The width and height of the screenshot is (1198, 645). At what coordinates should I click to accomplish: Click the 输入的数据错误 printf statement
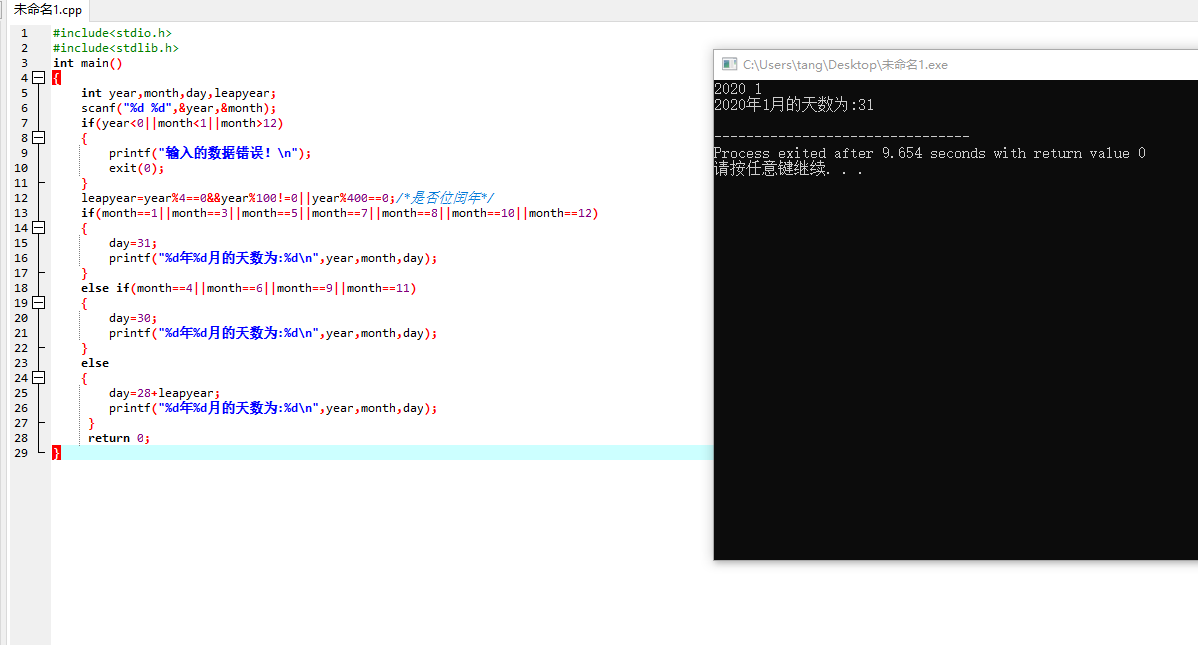[x=210, y=153]
